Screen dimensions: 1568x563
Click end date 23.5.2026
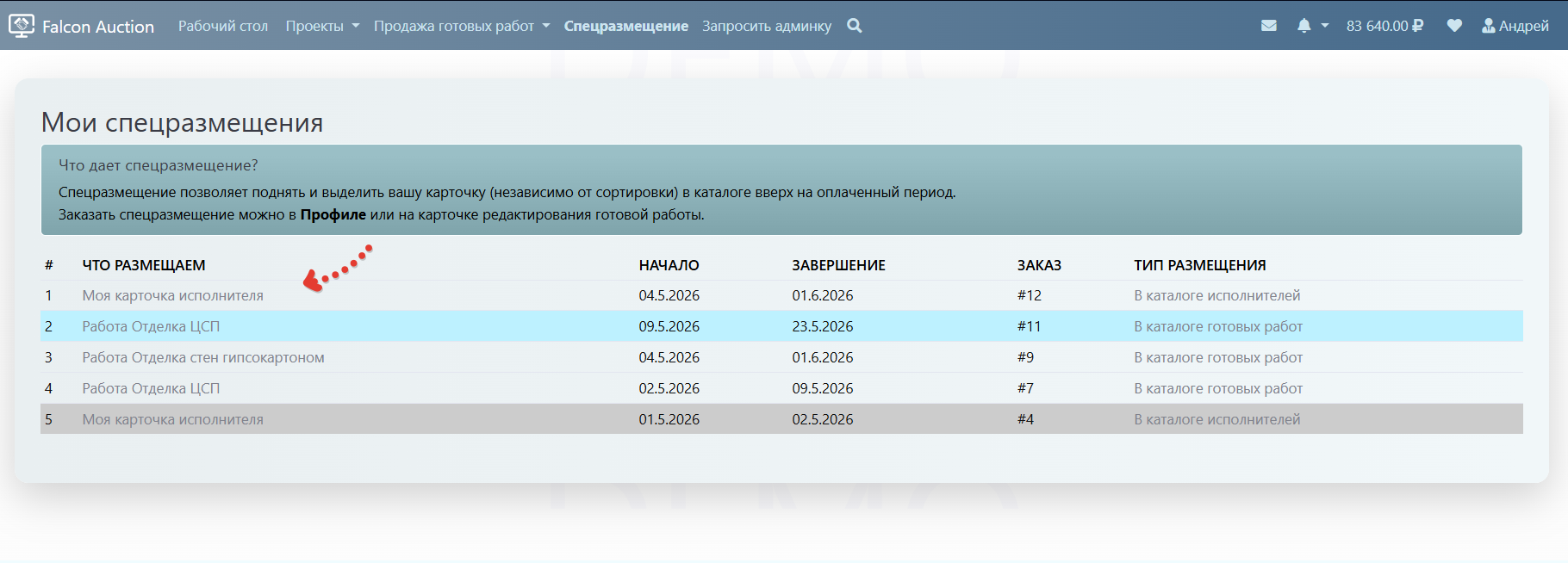[x=823, y=326]
